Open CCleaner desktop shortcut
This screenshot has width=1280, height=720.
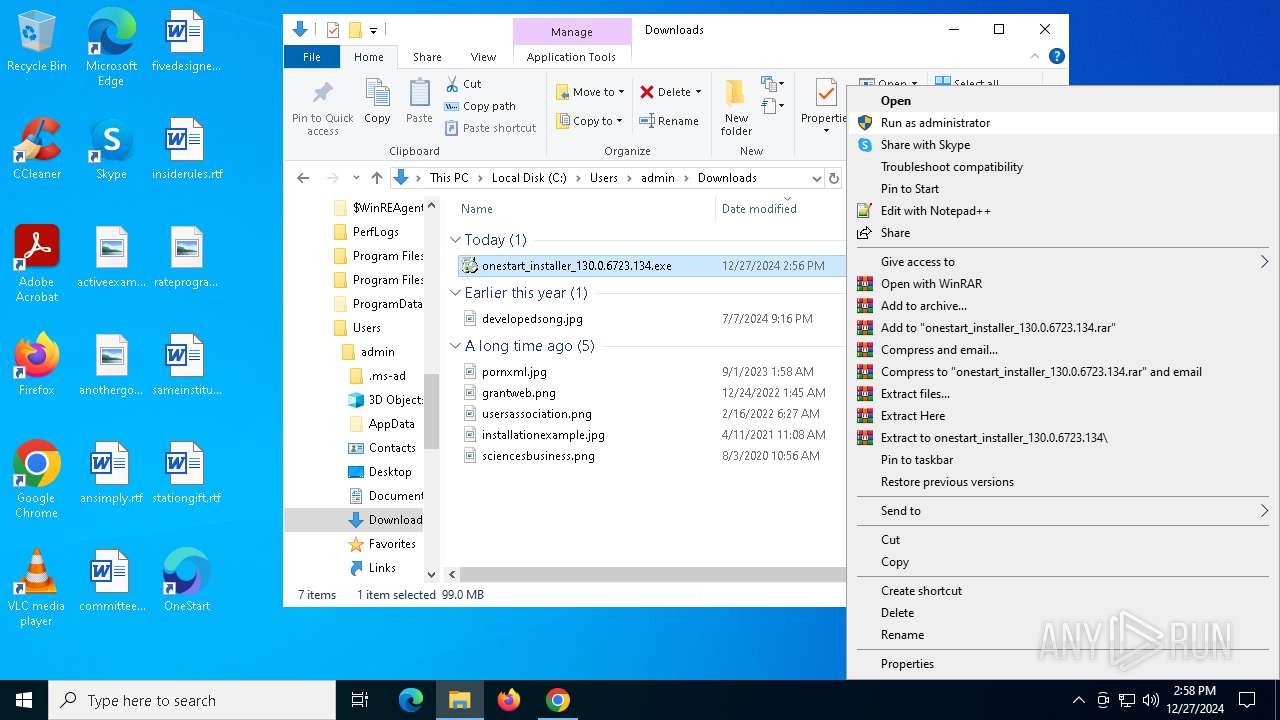coord(36,148)
